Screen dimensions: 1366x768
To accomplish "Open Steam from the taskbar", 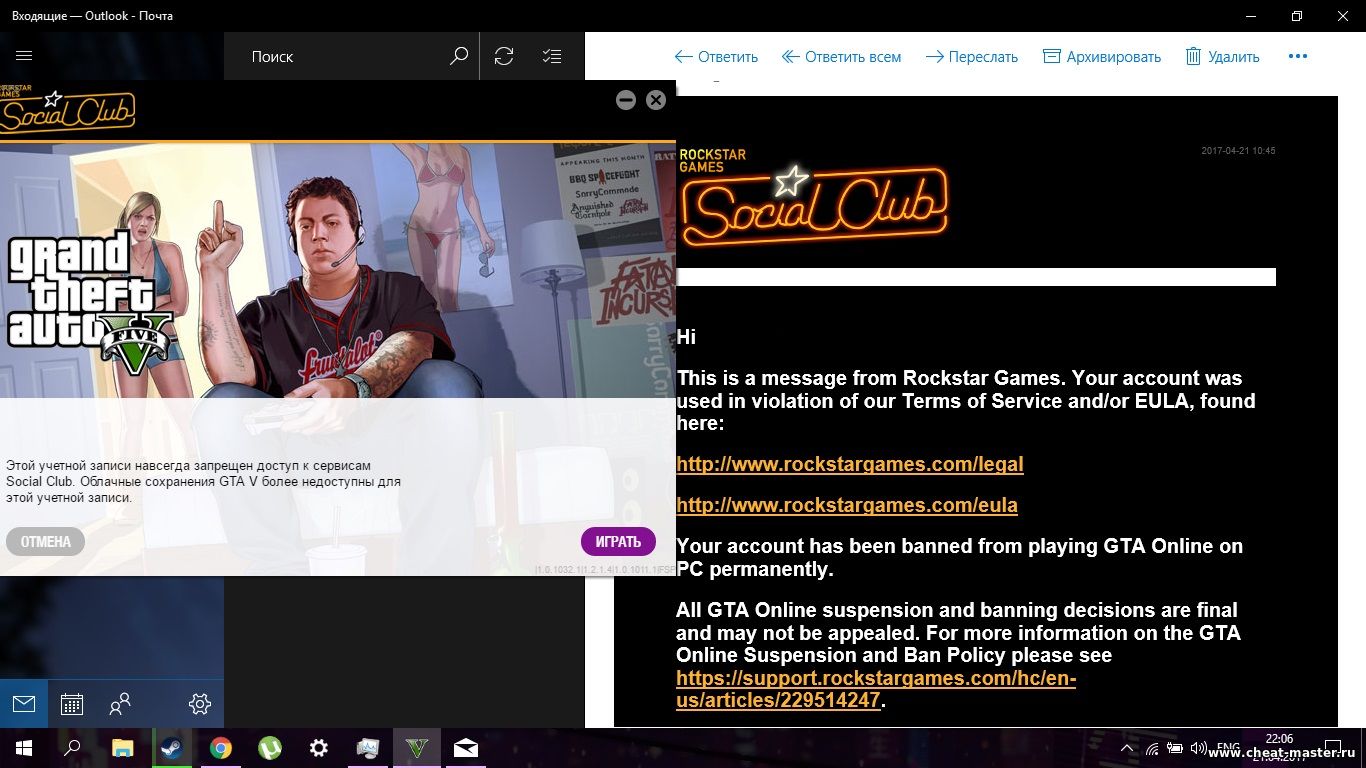I will pos(171,748).
